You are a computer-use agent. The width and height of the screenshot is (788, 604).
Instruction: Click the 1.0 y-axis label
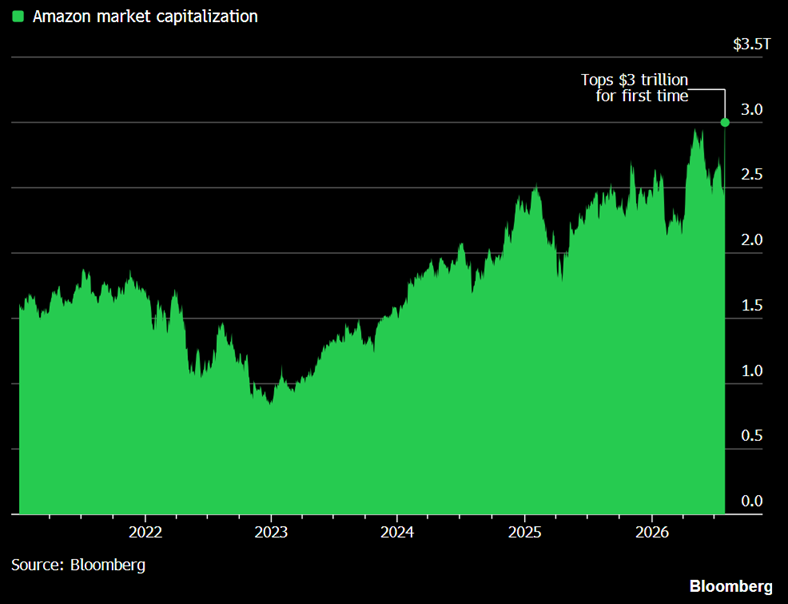tap(752, 371)
